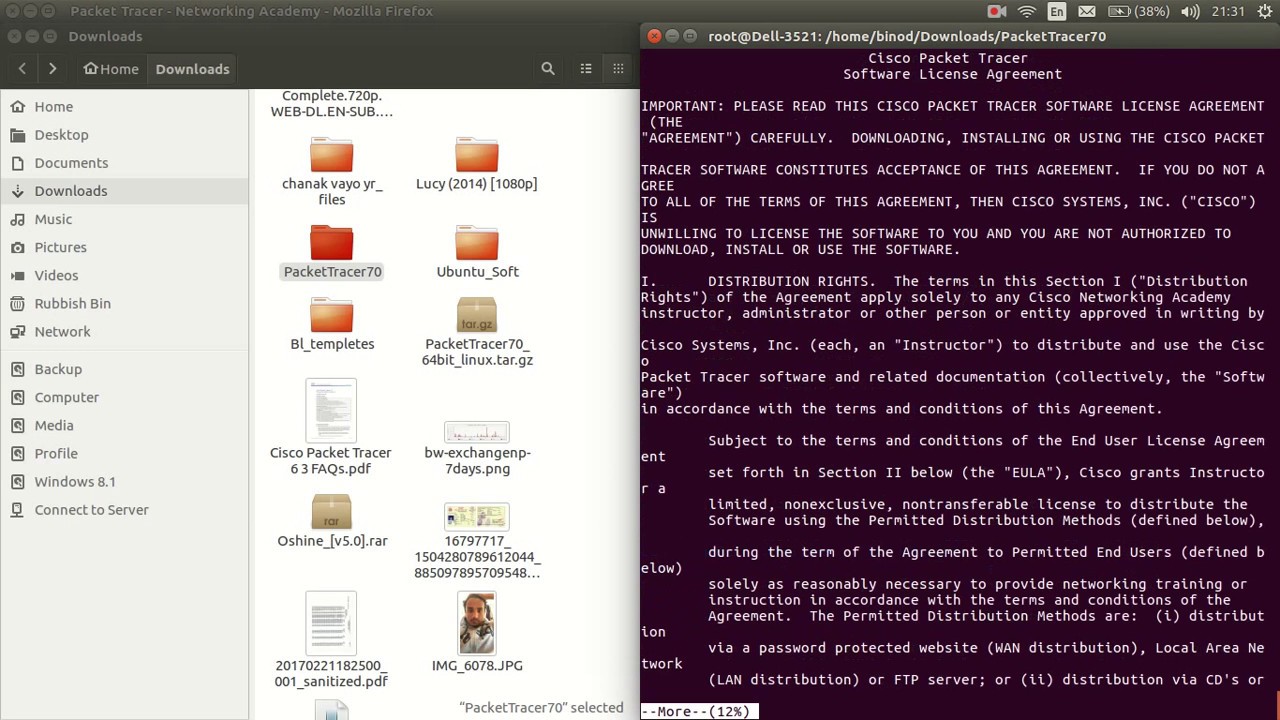The height and width of the screenshot is (720, 1280).
Task: Open Documents in the sidebar
Action: (71, 162)
